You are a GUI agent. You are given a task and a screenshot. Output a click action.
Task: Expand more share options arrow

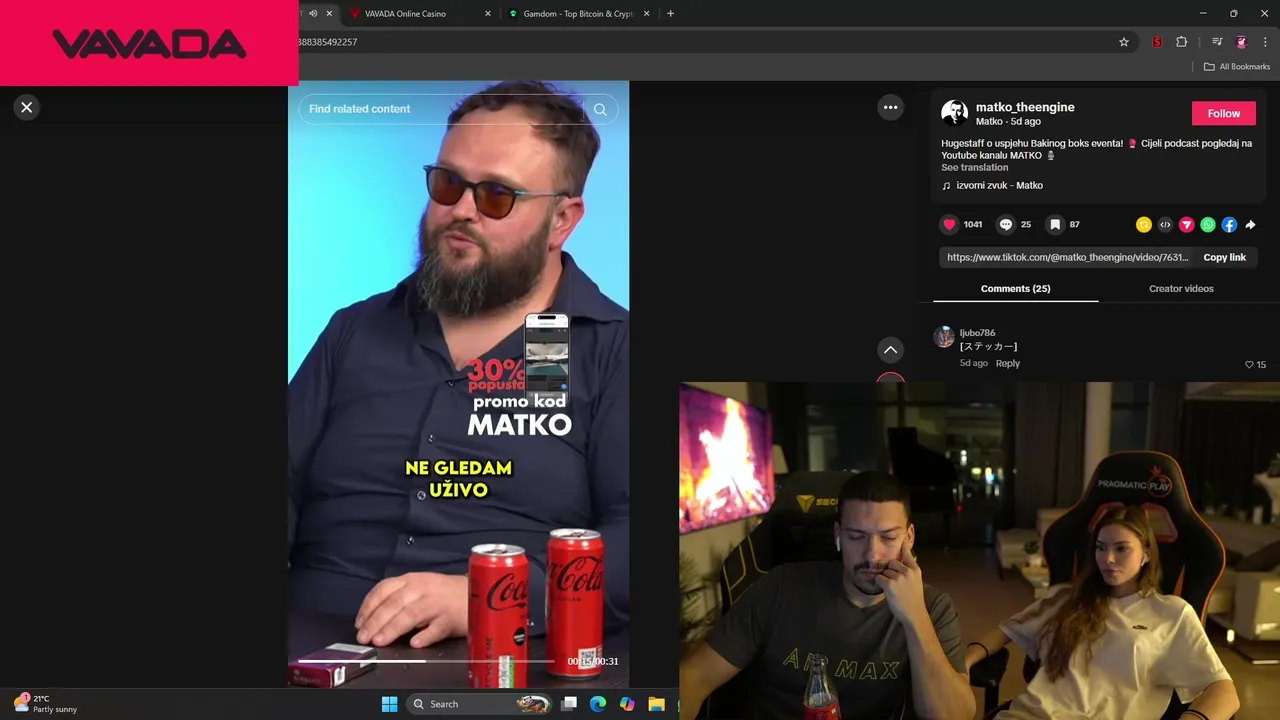[x=1250, y=225]
